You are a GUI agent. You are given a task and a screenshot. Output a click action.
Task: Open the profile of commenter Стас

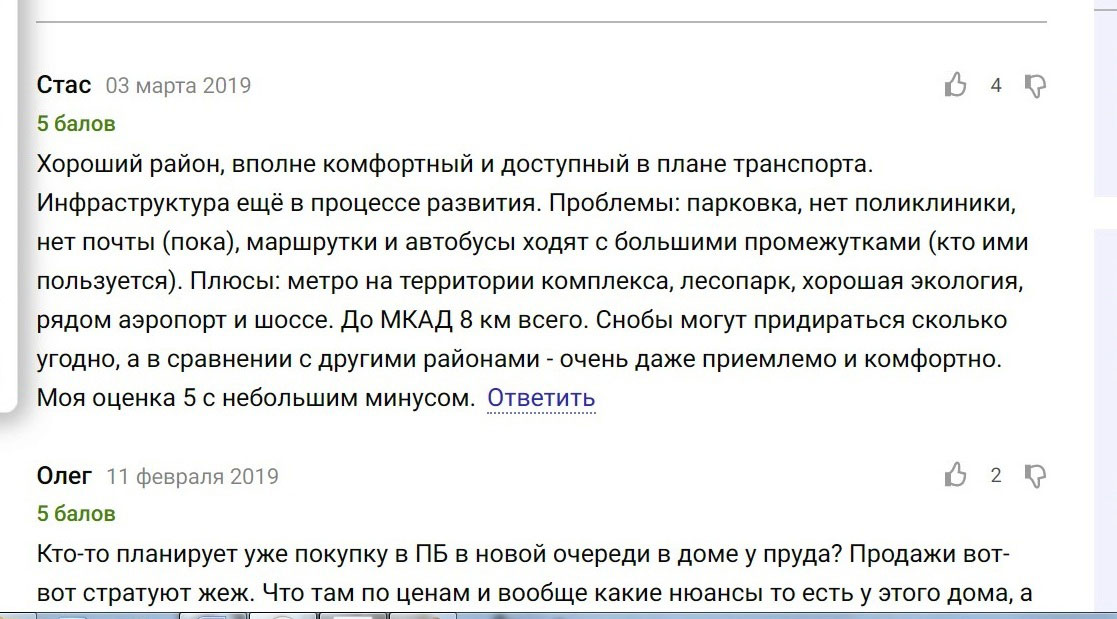tap(64, 85)
